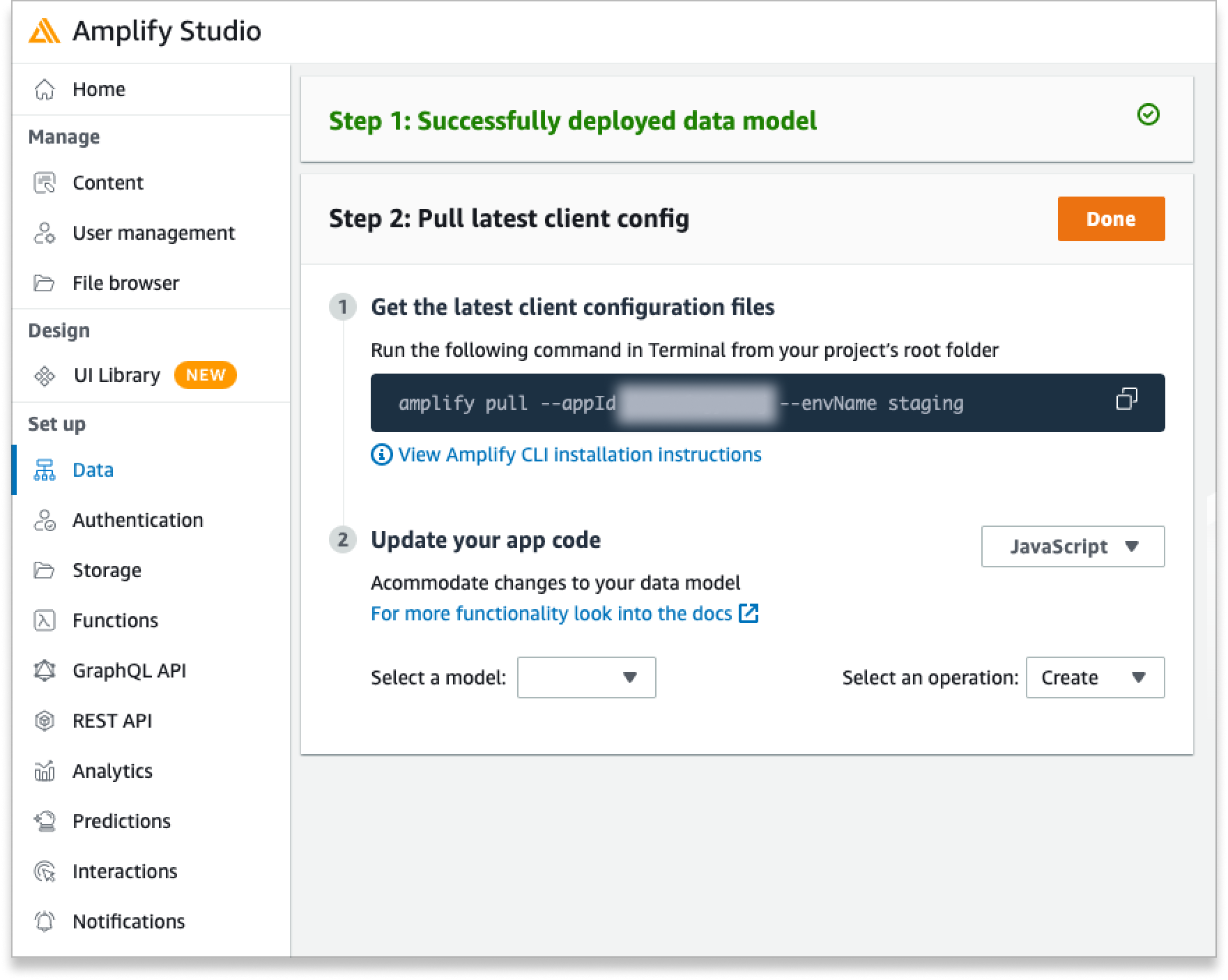Select the Content icon in the sidebar
The width and height of the screenshot is (1228, 980).
[x=45, y=182]
